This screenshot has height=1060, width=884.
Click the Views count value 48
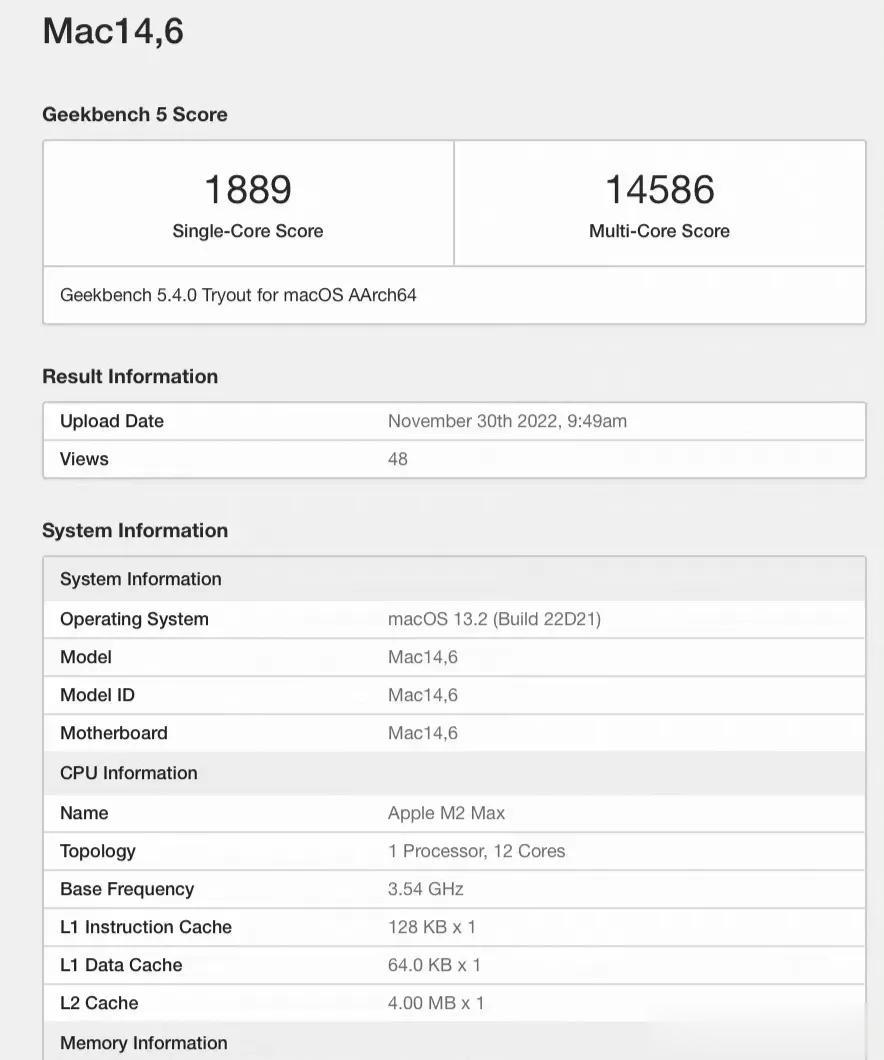pyautogui.click(x=398, y=459)
